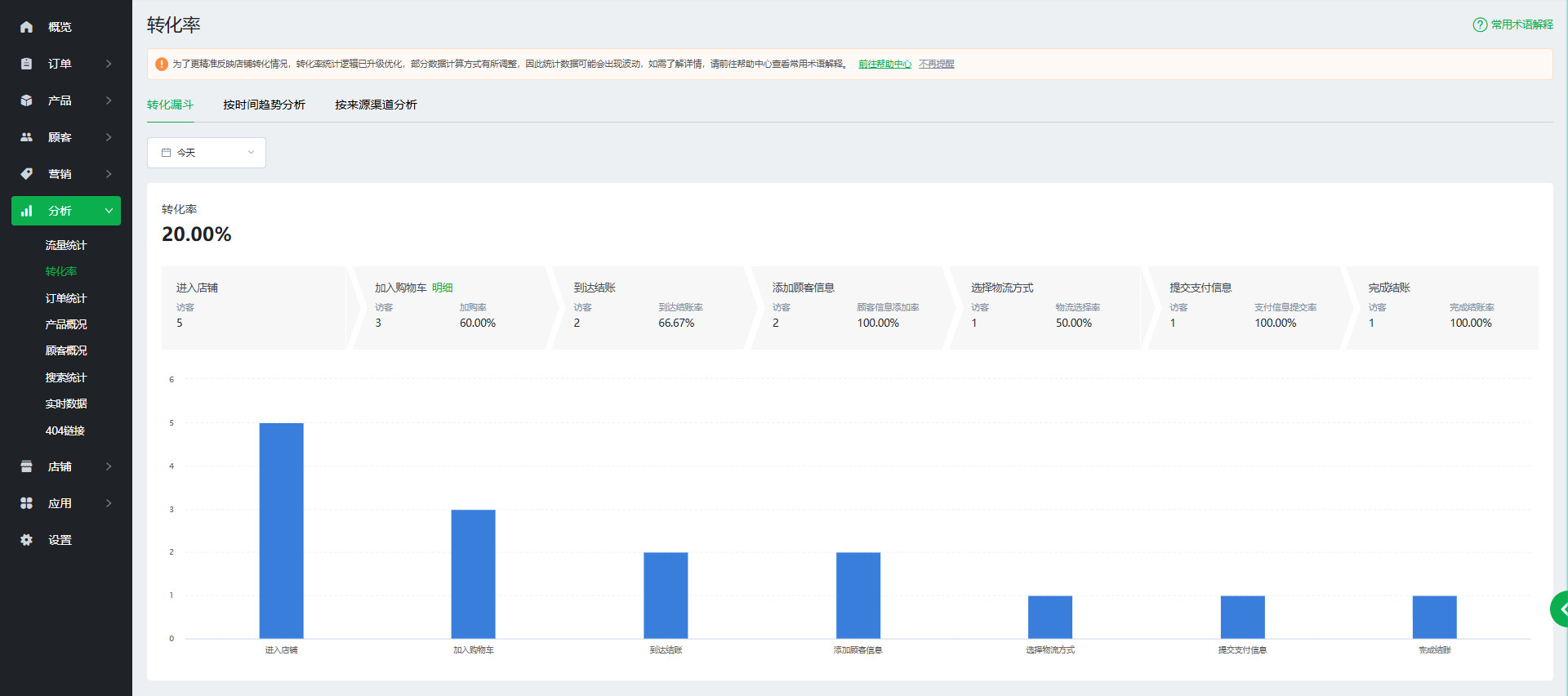Open 产品概况 in the sidebar
Viewport: 1568px width, 696px height.
point(65,324)
